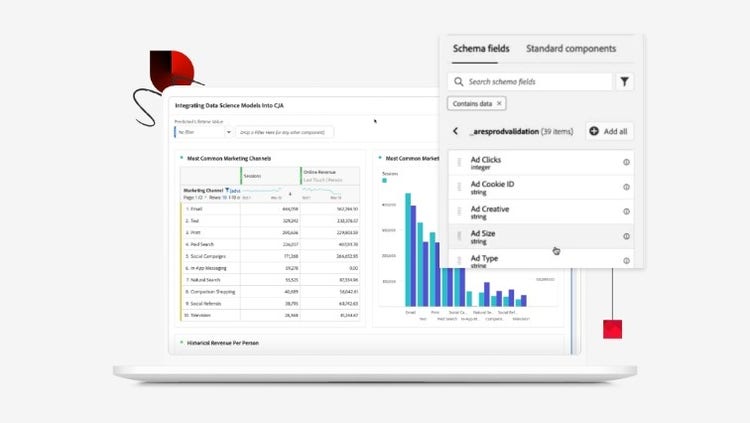Screen dimensions: 750x423
Task: Show info for Ad Size field
Action: (x=627, y=237)
